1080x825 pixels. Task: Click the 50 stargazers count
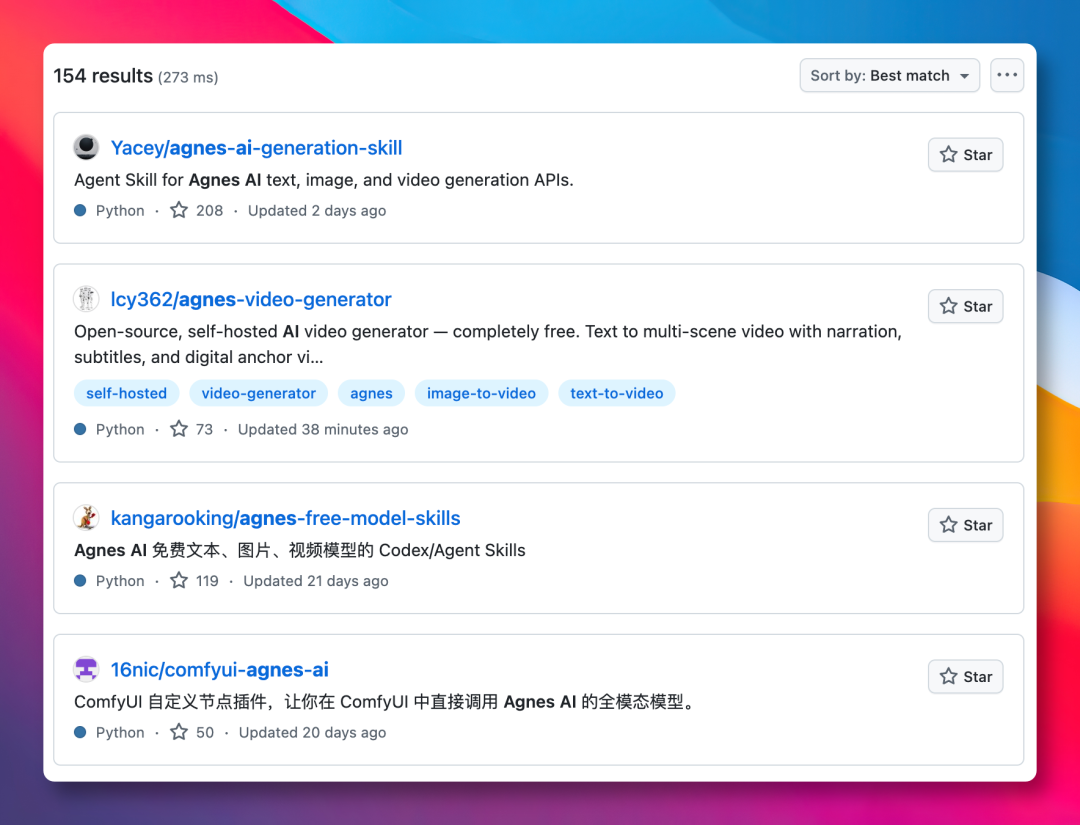(x=192, y=733)
